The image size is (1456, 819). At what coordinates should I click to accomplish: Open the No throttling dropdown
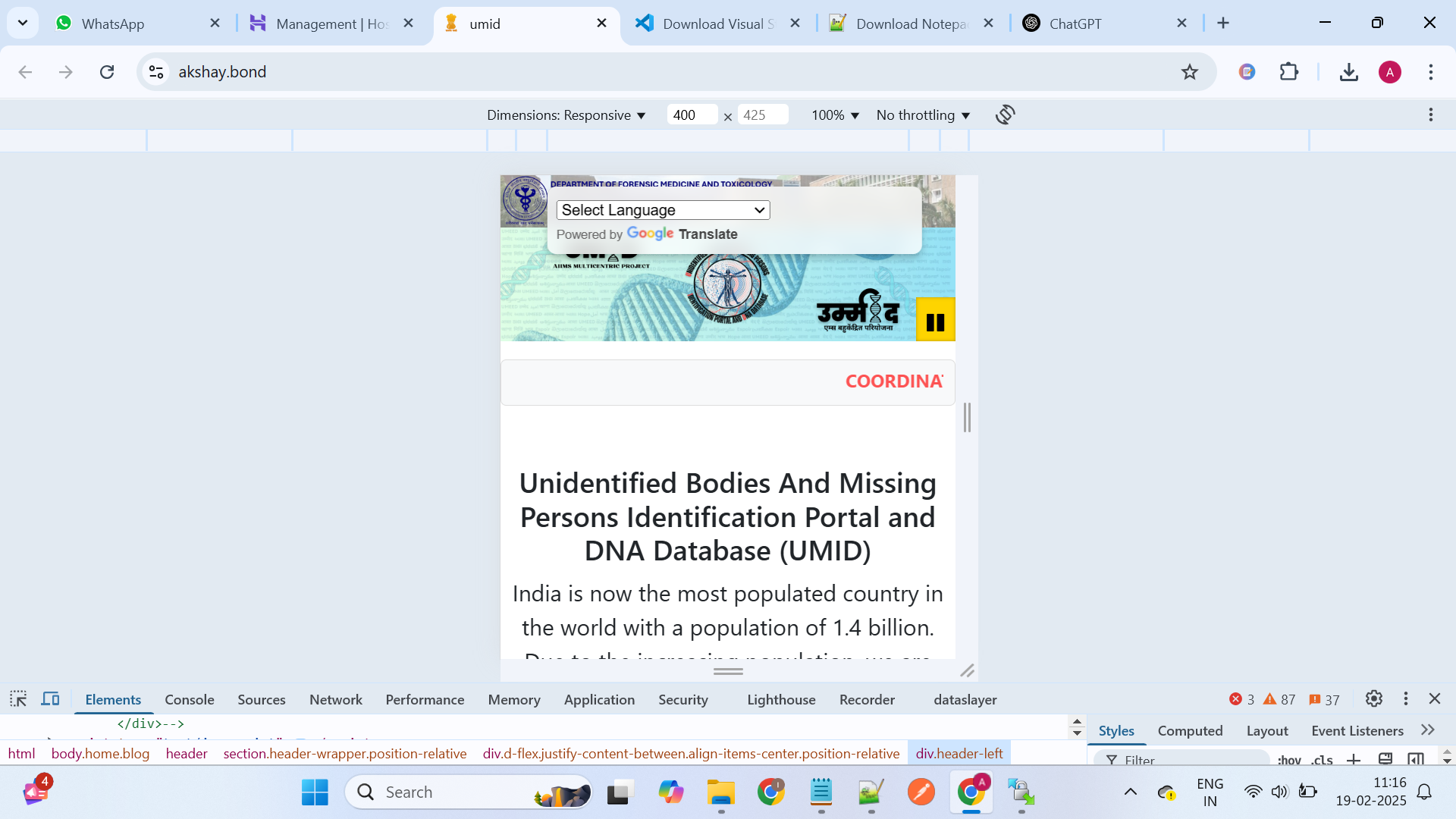point(923,115)
